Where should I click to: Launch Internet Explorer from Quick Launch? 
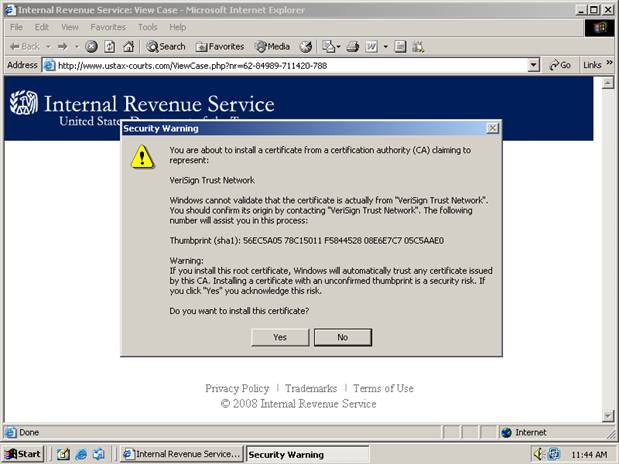coord(81,454)
